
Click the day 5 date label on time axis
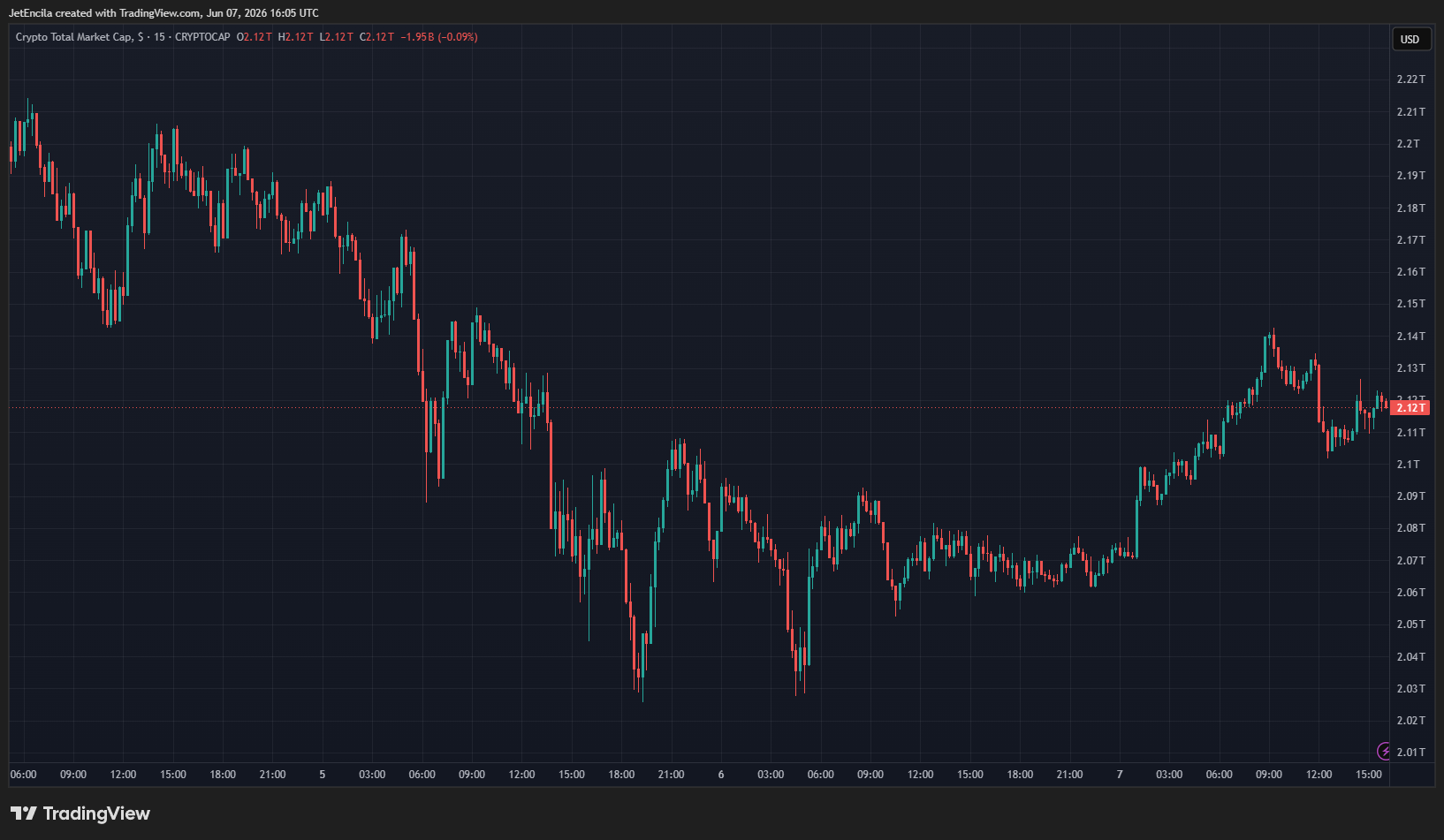click(323, 775)
